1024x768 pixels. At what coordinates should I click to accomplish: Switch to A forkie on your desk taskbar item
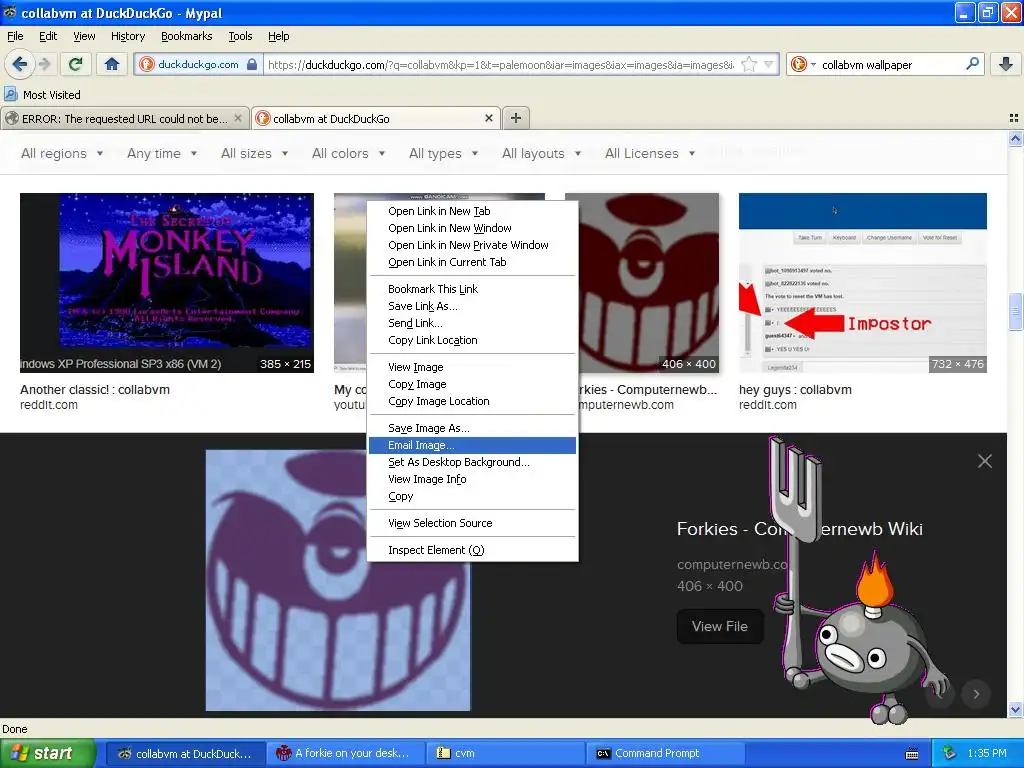click(x=345, y=753)
